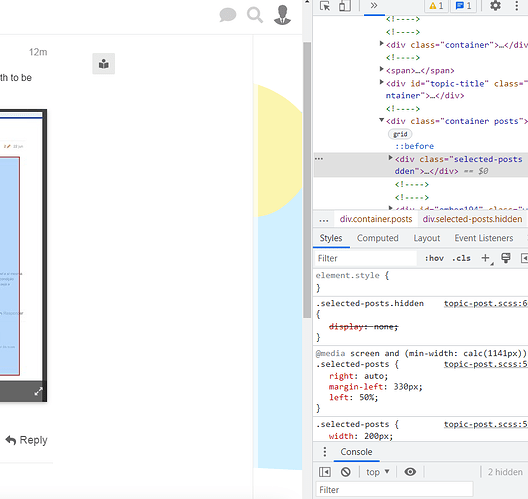The width and height of the screenshot is (528, 499).
Task: Click the grid badge in the DOM tree
Action: click(400, 134)
